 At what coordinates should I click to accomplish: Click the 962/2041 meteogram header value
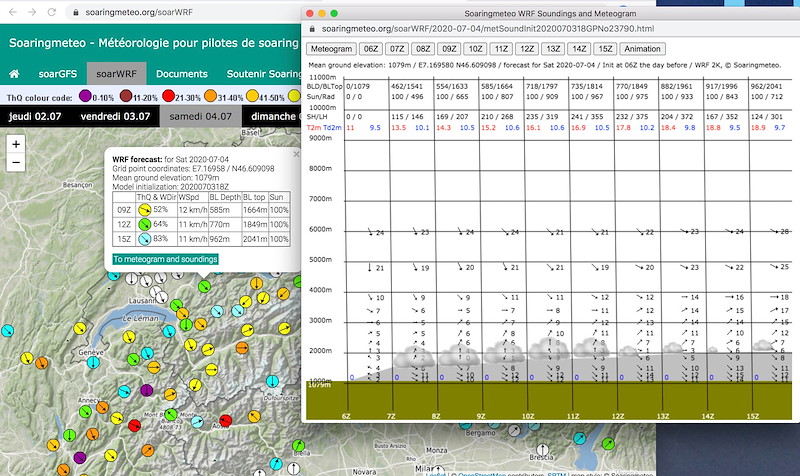point(766,87)
